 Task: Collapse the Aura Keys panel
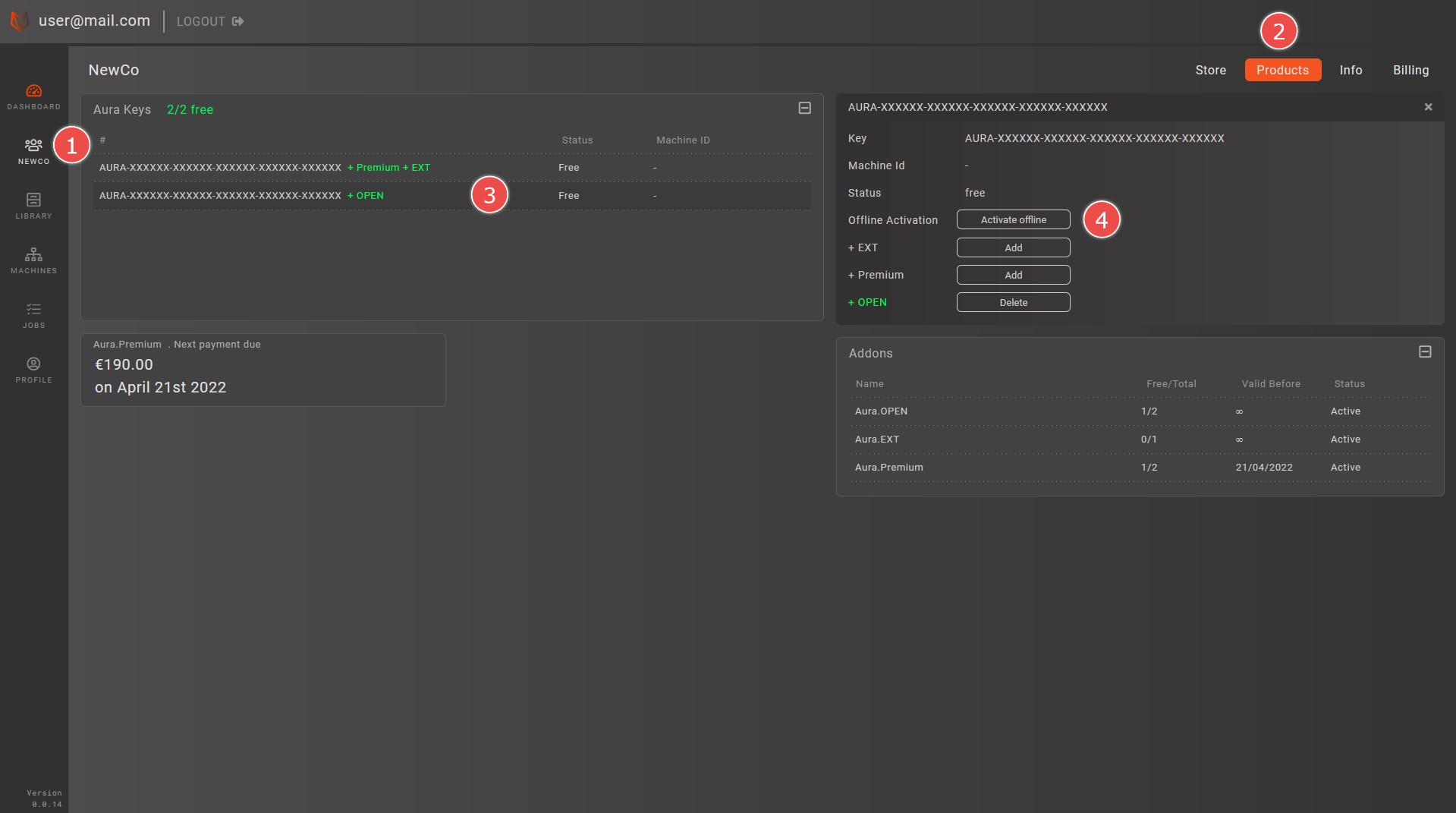point(805,109)
